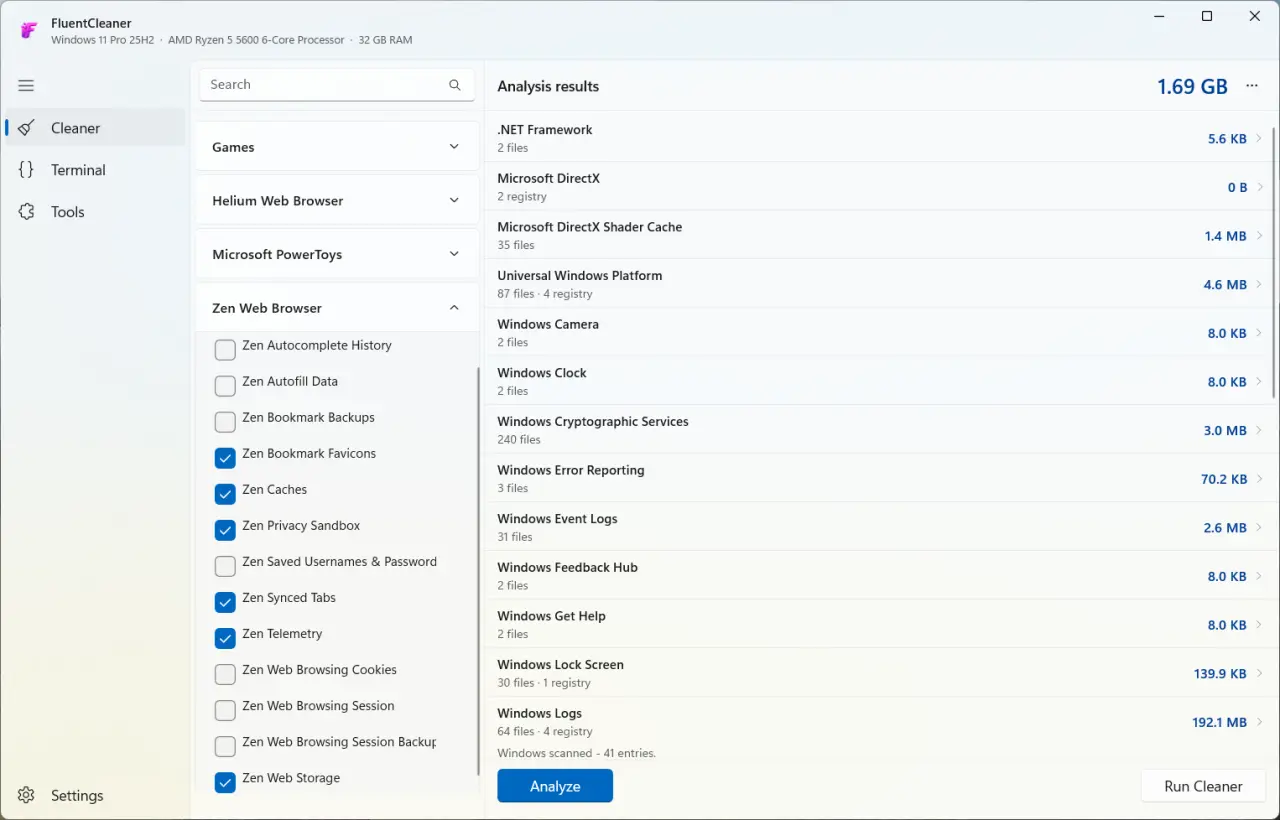Click the Run Cleaner button
This screenshot has width=1280, height=820.
point(1203,786)
